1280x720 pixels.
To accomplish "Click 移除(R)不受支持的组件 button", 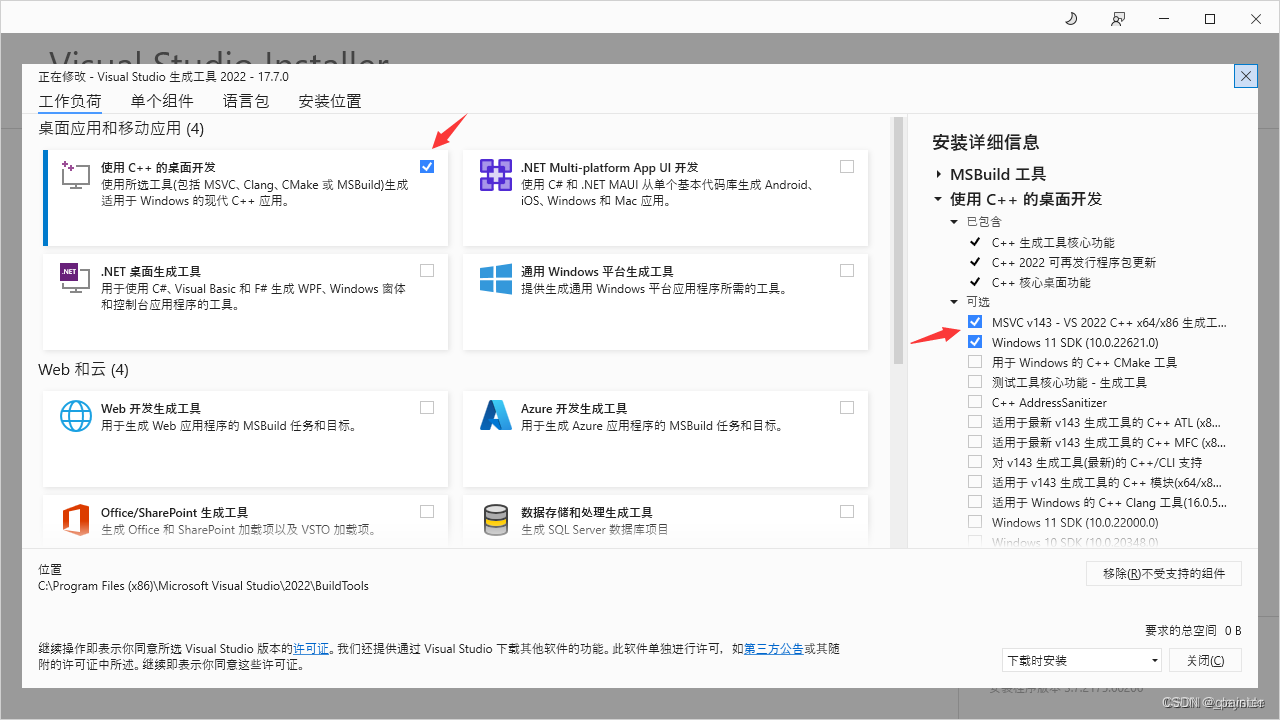I will point(1164,573).
